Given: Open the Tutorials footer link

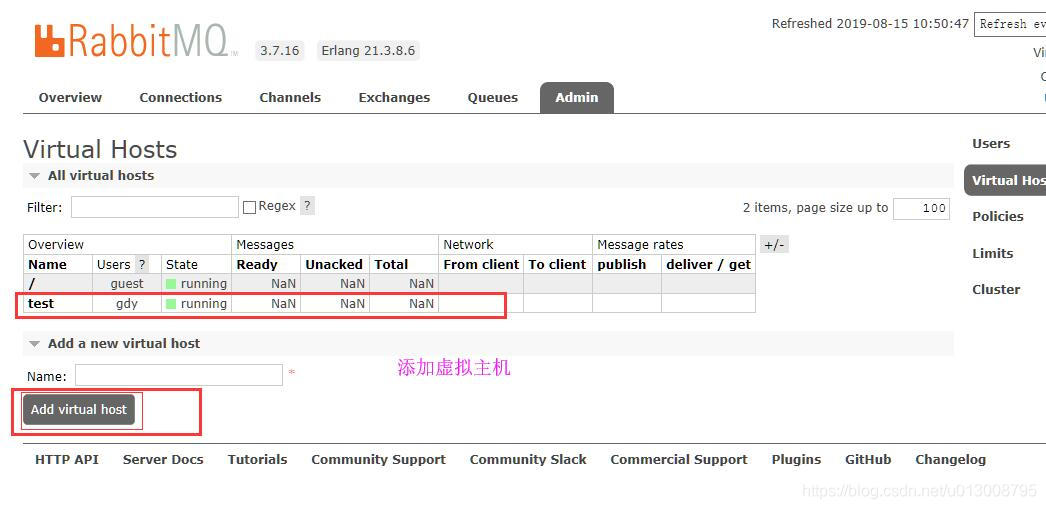Looking at the screenshot, I should tap(257, 460).
